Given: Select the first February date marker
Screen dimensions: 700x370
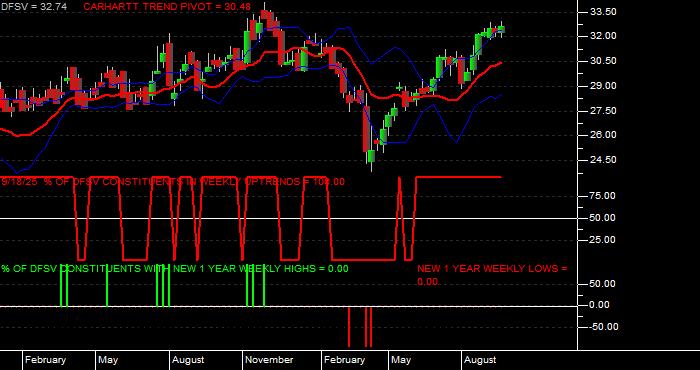Looking at the screenshot, I should 46,360.
